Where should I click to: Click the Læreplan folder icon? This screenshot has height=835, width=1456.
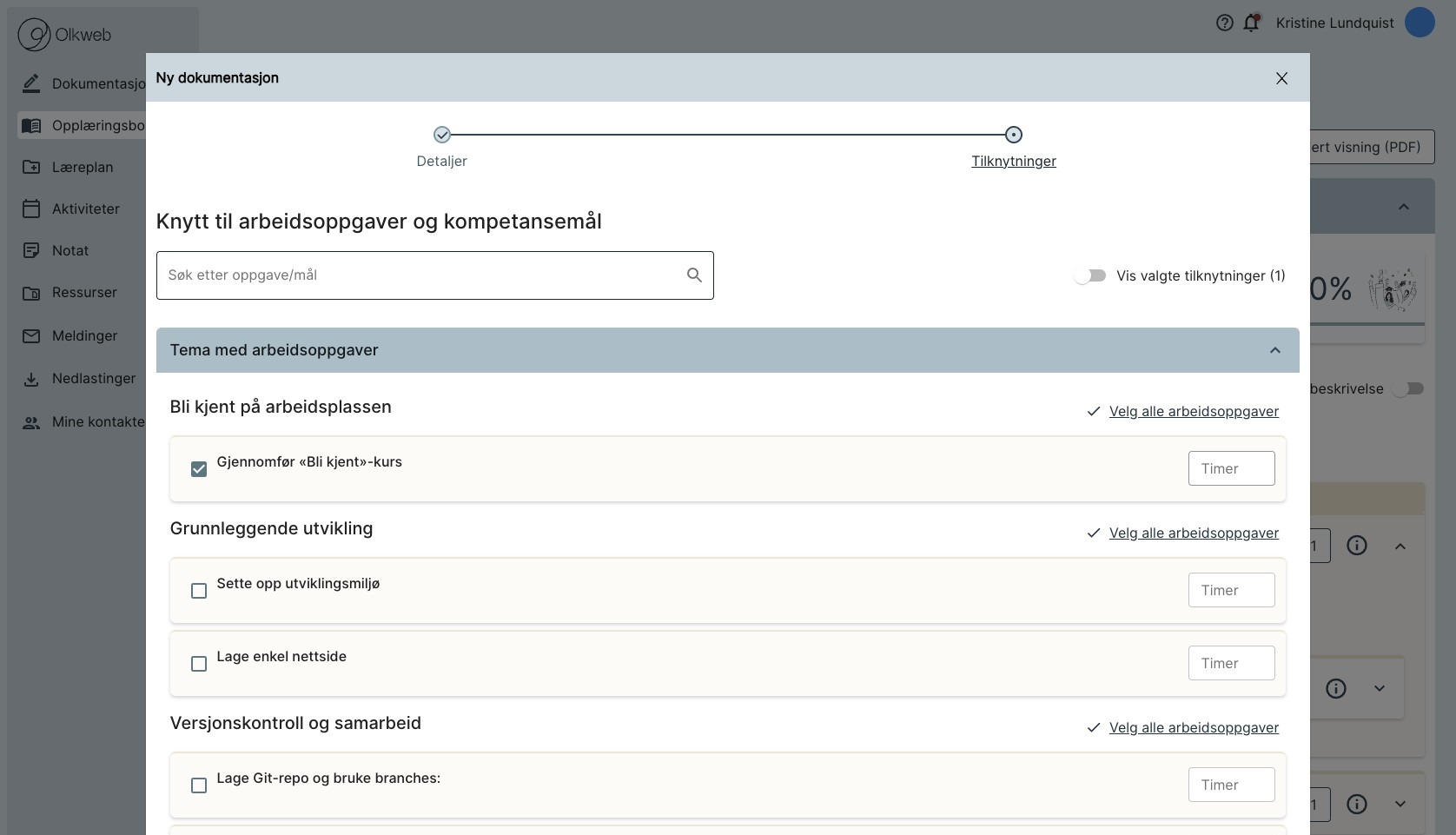[31, 167]
